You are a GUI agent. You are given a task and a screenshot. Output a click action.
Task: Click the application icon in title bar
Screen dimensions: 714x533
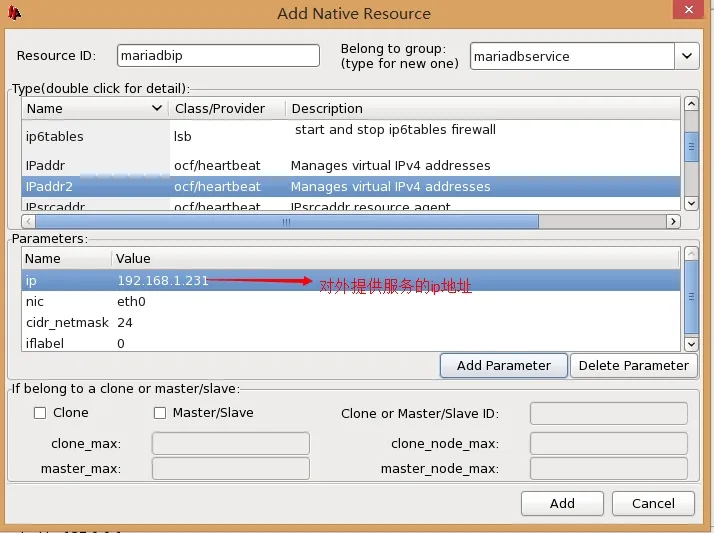14,13
